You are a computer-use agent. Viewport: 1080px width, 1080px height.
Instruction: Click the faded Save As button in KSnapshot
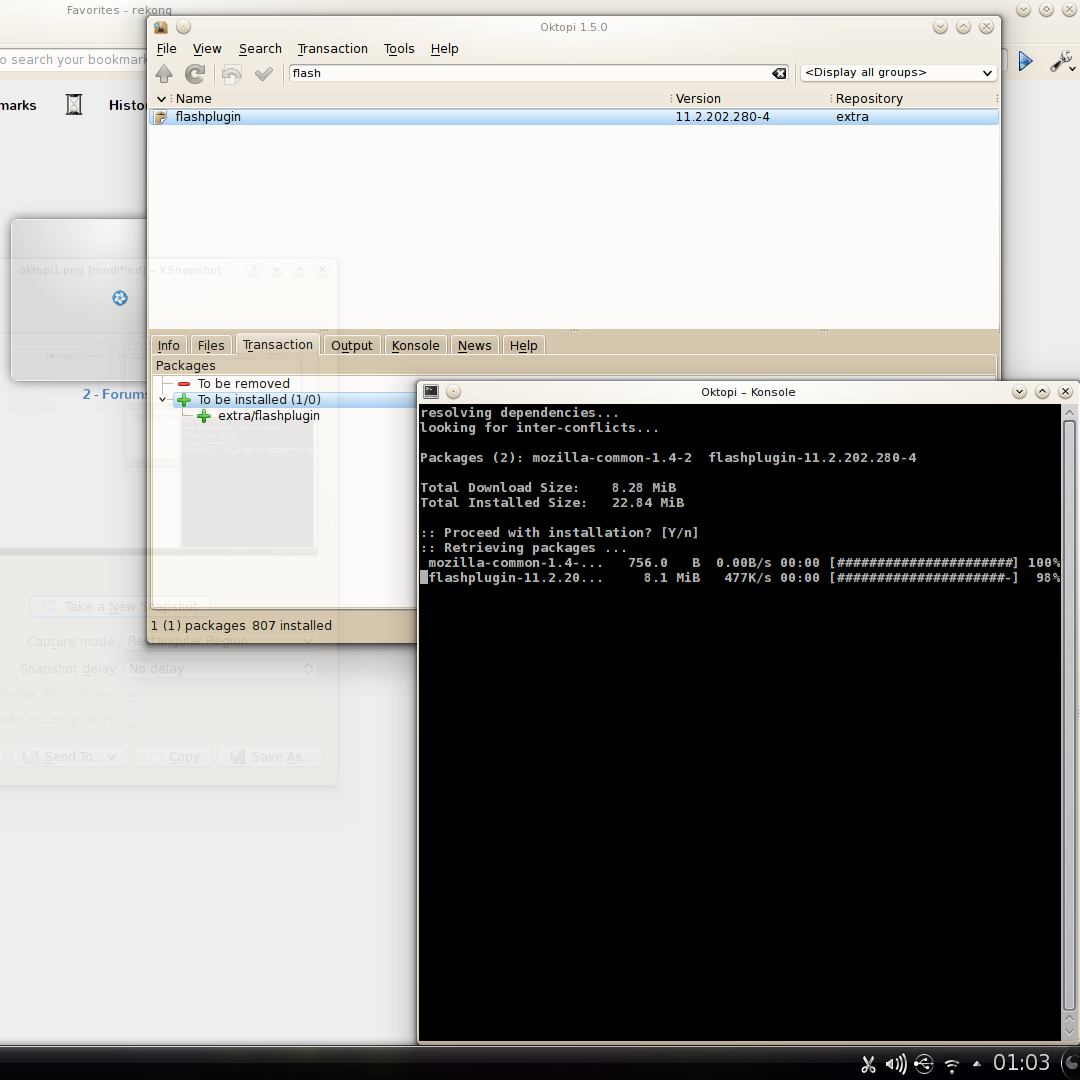point(271,756)
